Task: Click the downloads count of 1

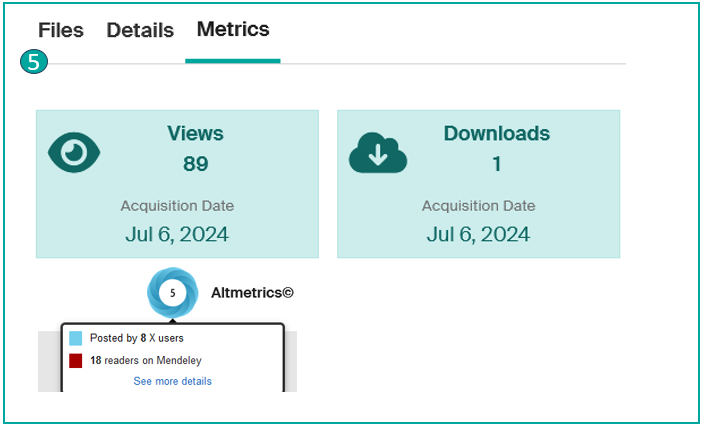Action: point(496,164)
